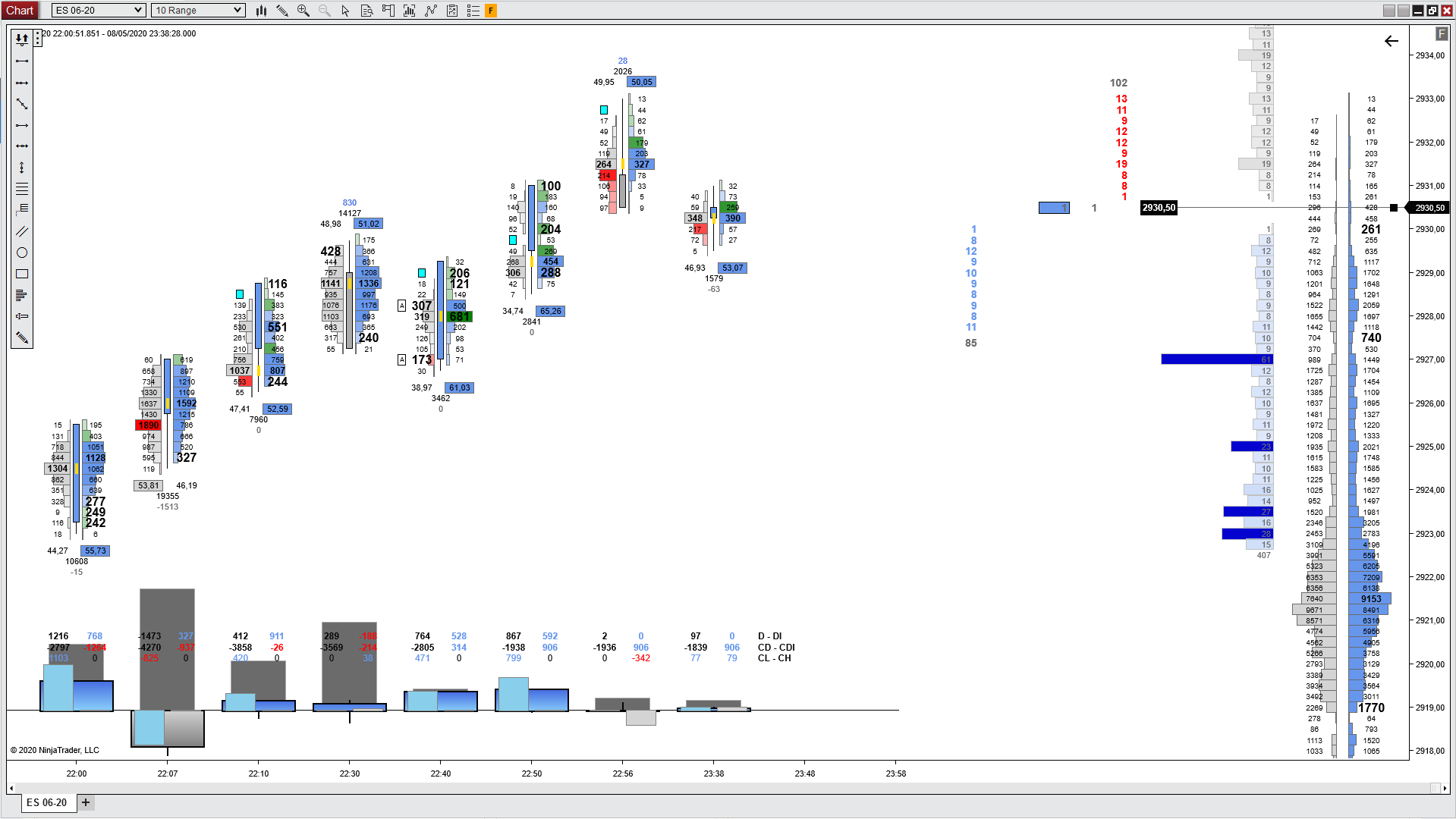Select the rectangle drawing tool
The height and width of the screenshot is (819, 1456).
tap(22, 274)
